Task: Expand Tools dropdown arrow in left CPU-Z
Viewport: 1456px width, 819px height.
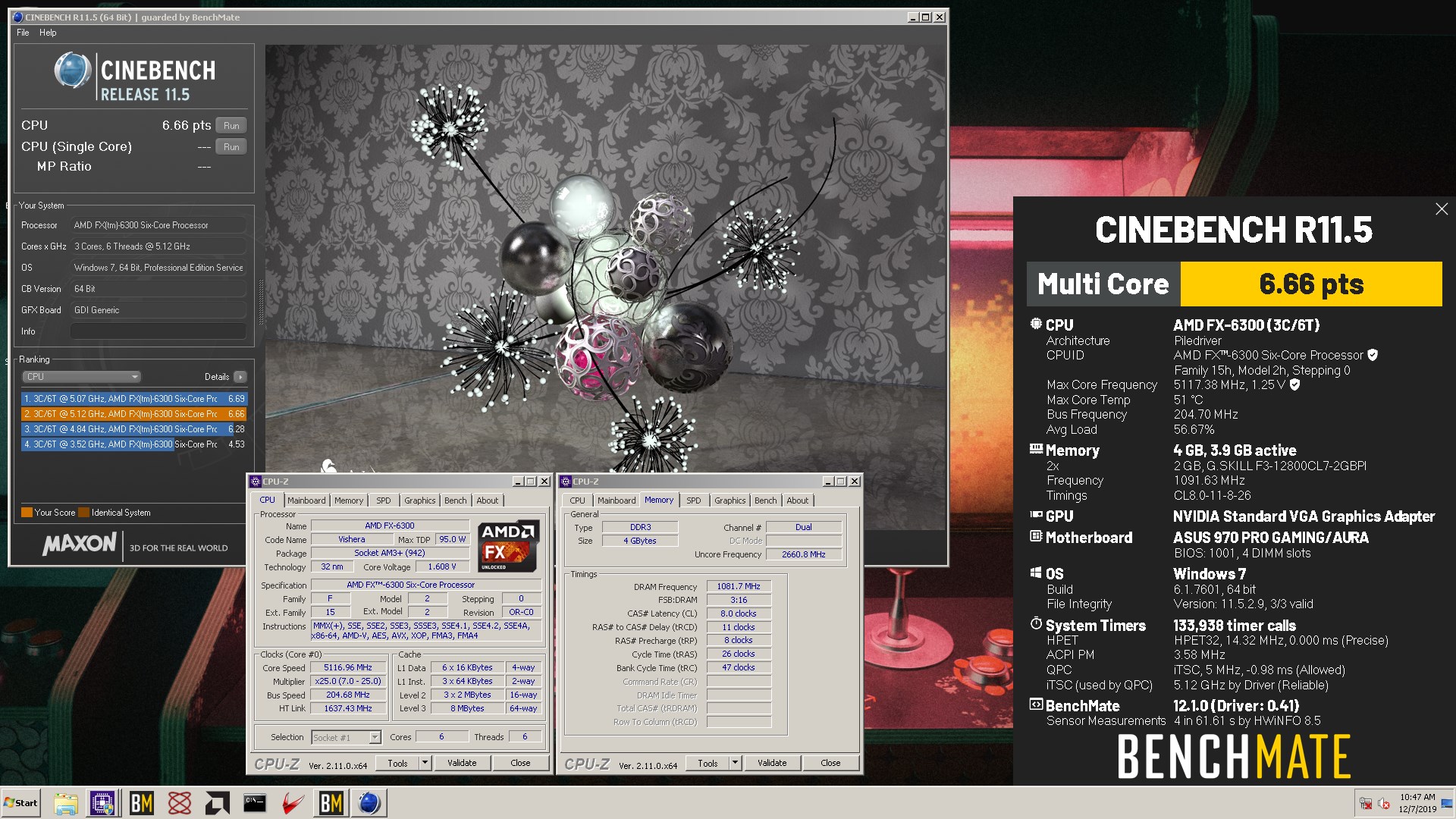Action: tap(425, 763)
